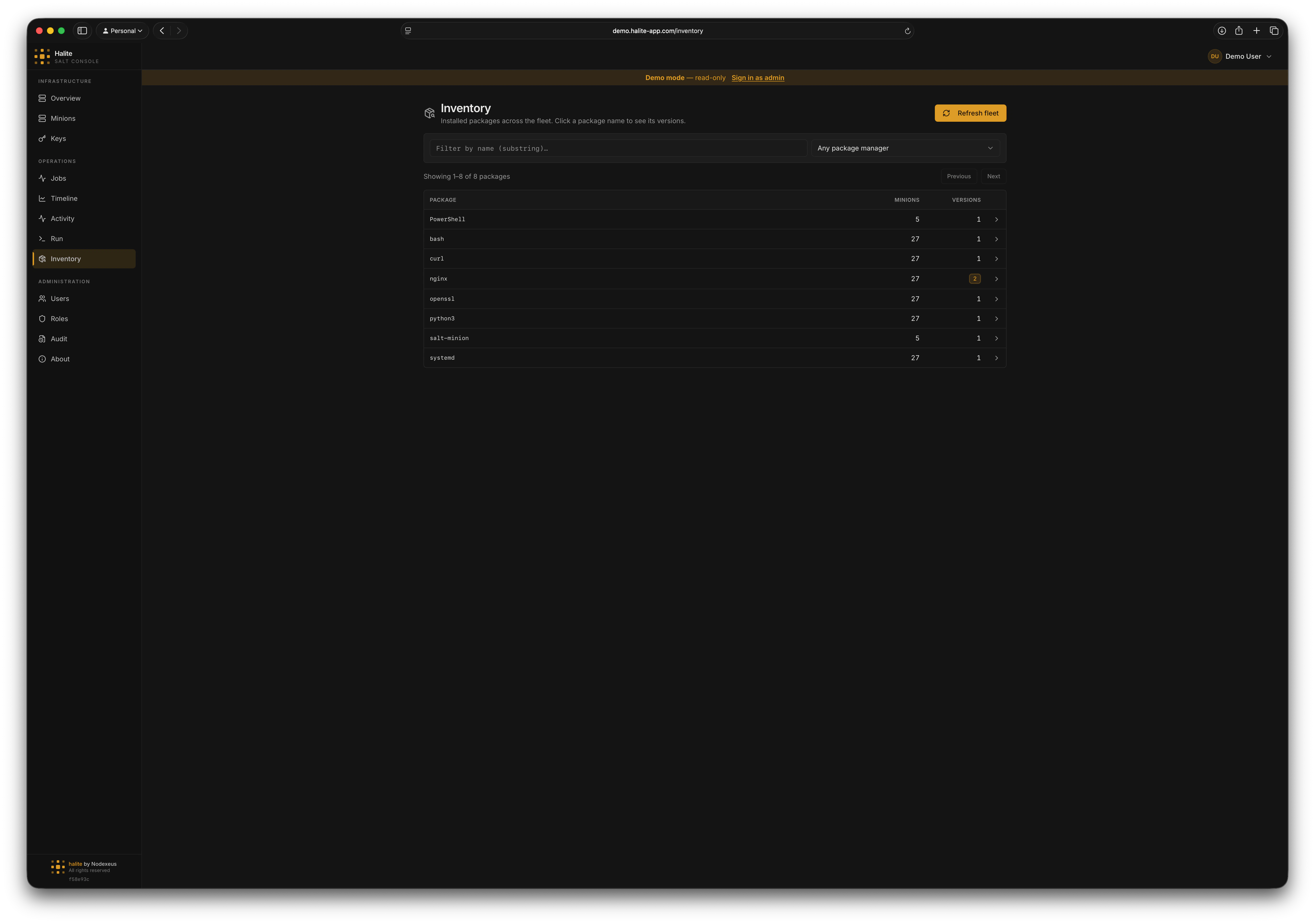Click the Safari share icon

click(x=1239, y=30)
